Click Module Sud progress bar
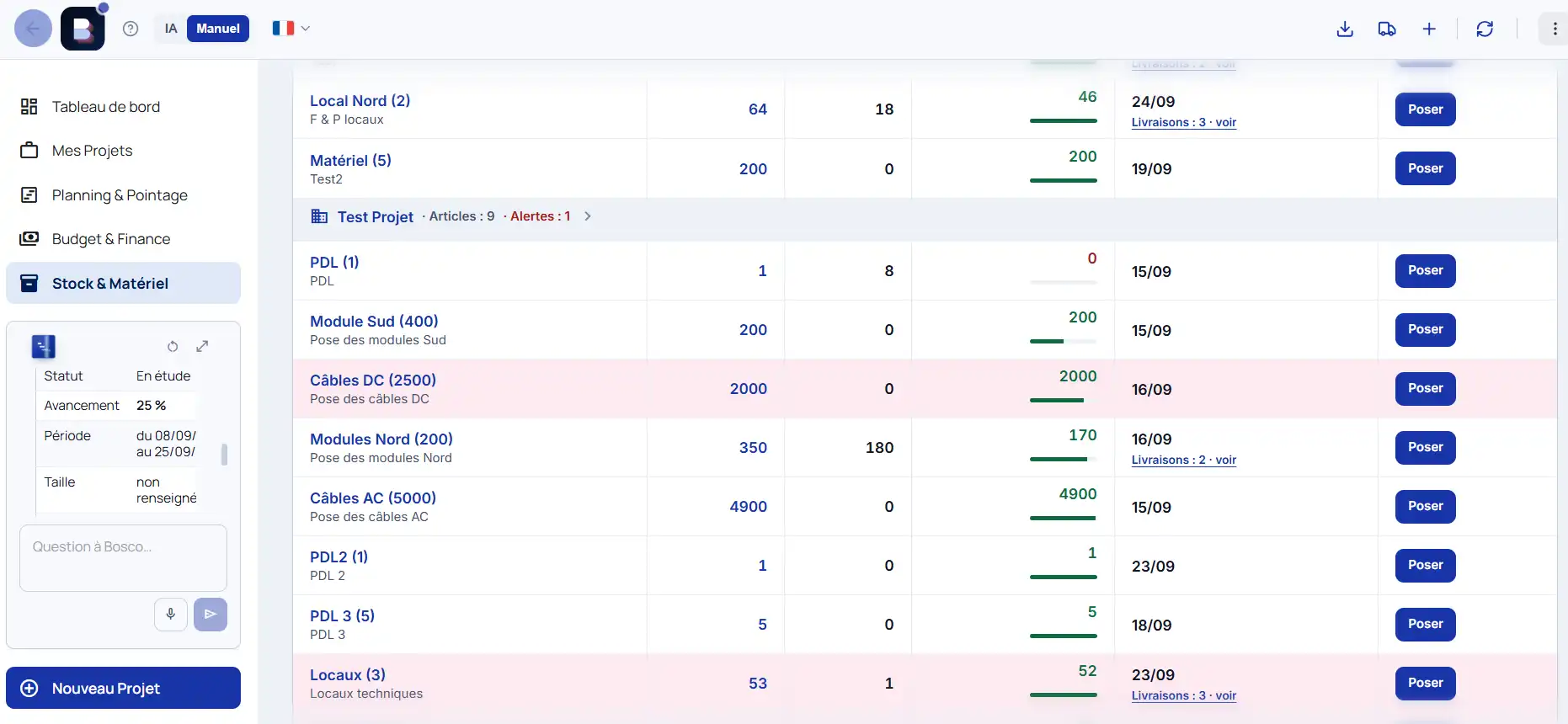The width and height of the screenshot is (1568, 724). pyautogui.click(x=1063, y=342)
